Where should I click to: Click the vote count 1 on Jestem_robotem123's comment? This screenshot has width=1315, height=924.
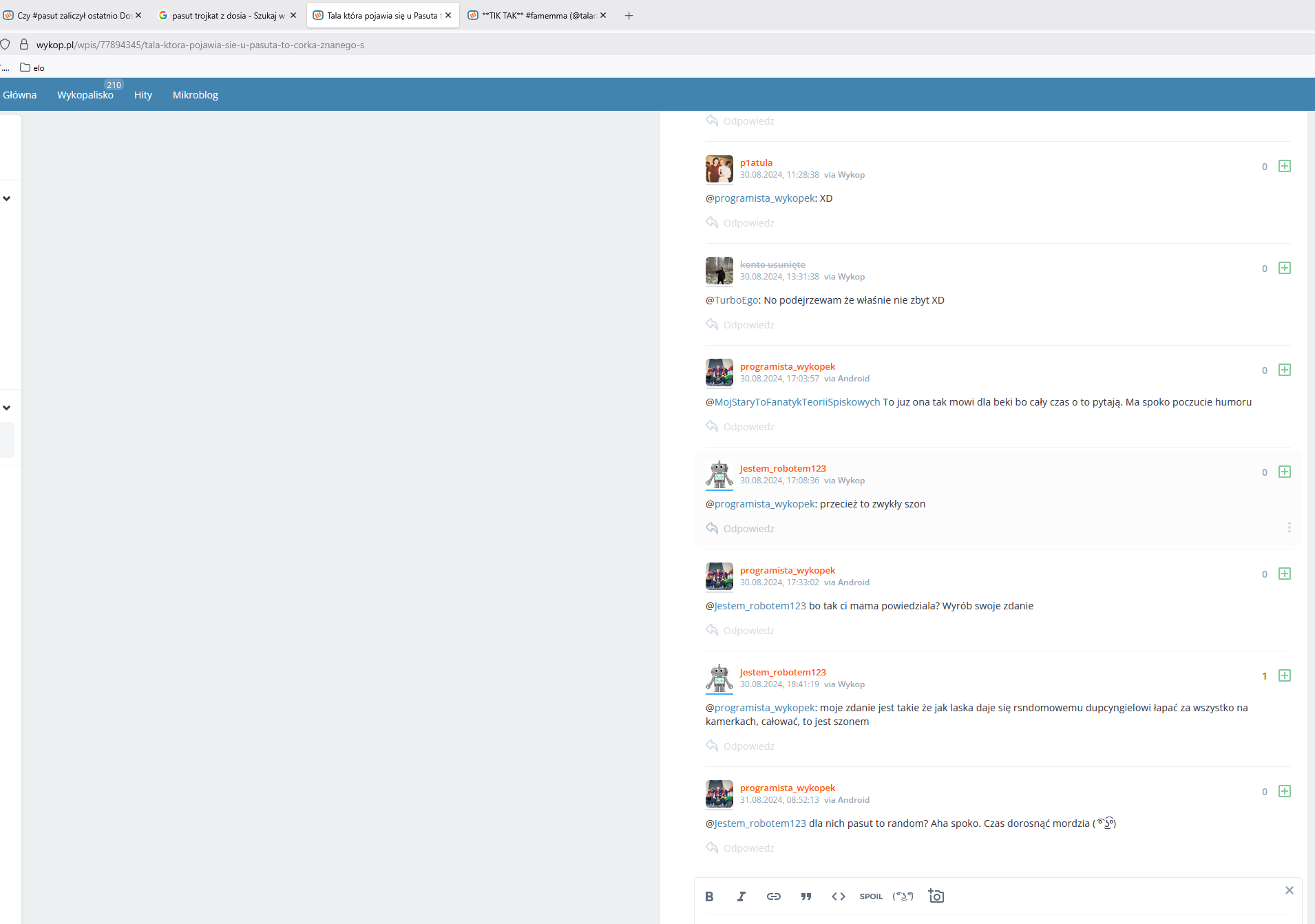[1265, 676]
